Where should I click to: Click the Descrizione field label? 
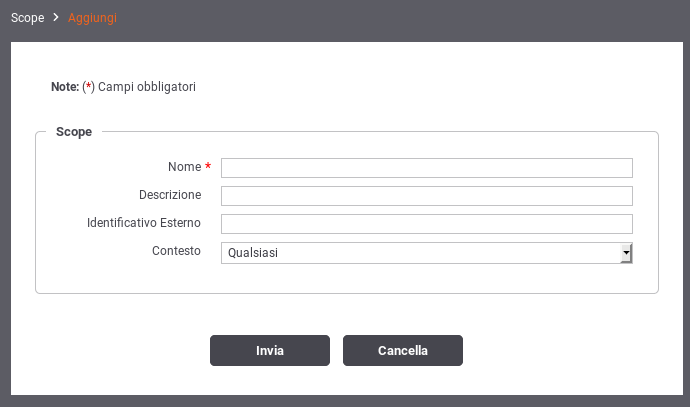(170, 194)
